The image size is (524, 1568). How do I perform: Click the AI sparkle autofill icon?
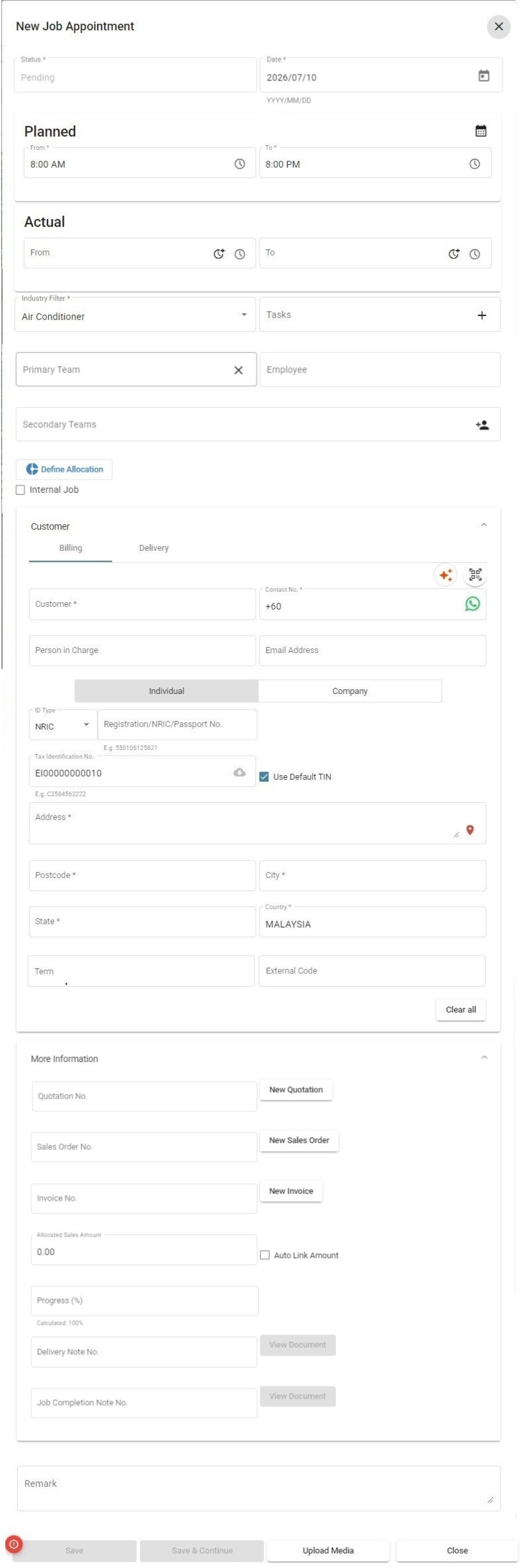tap(445, 575)
